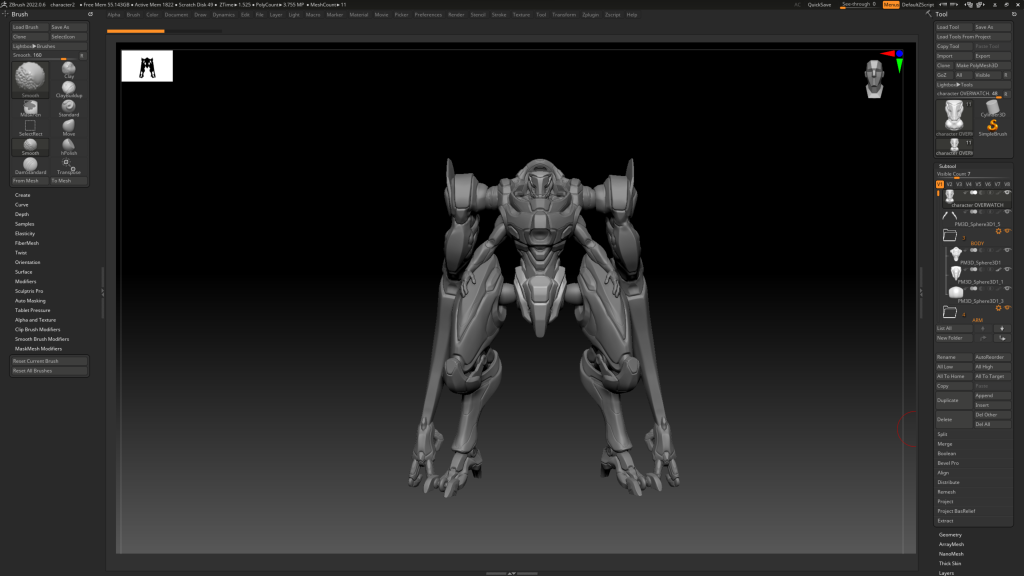
Task: Expand the Tablet Pressure section
Action: point(33,310)
